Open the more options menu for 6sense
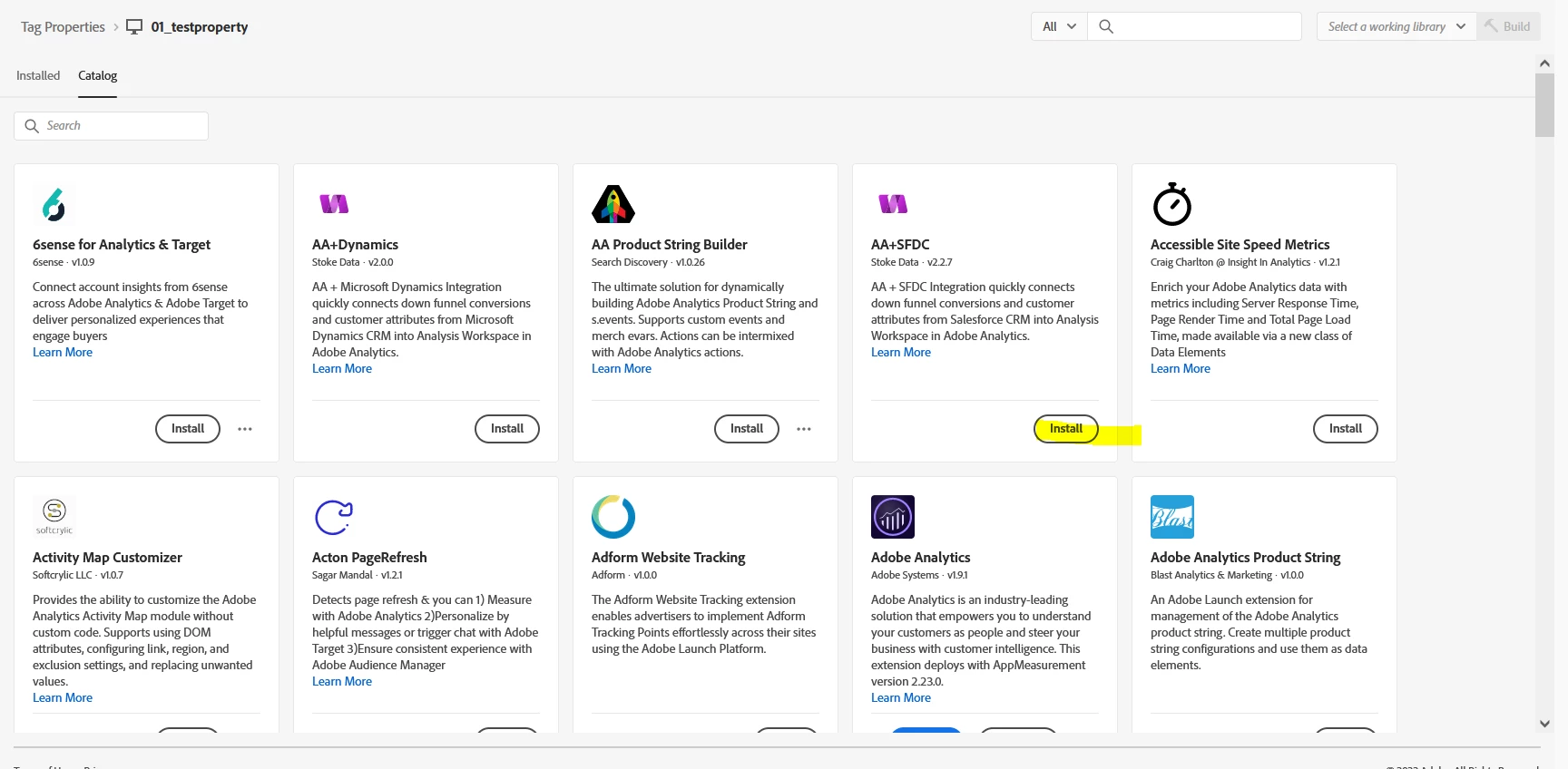Image resolution: width=1568 pixels, height=769 pixels. [x=245, y=429]
